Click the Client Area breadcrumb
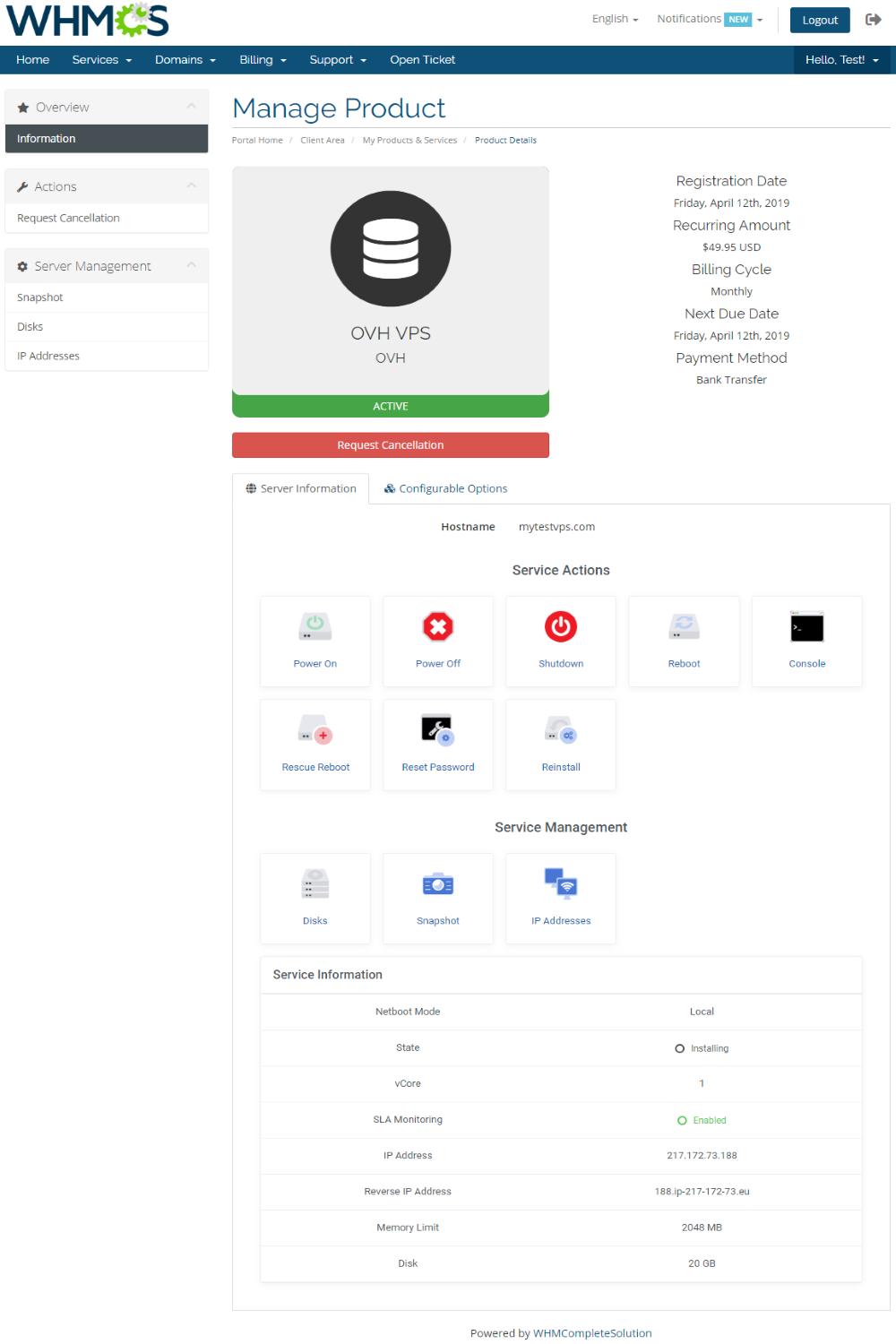This screenshot has height=1344, width=896. coord(323,141)
